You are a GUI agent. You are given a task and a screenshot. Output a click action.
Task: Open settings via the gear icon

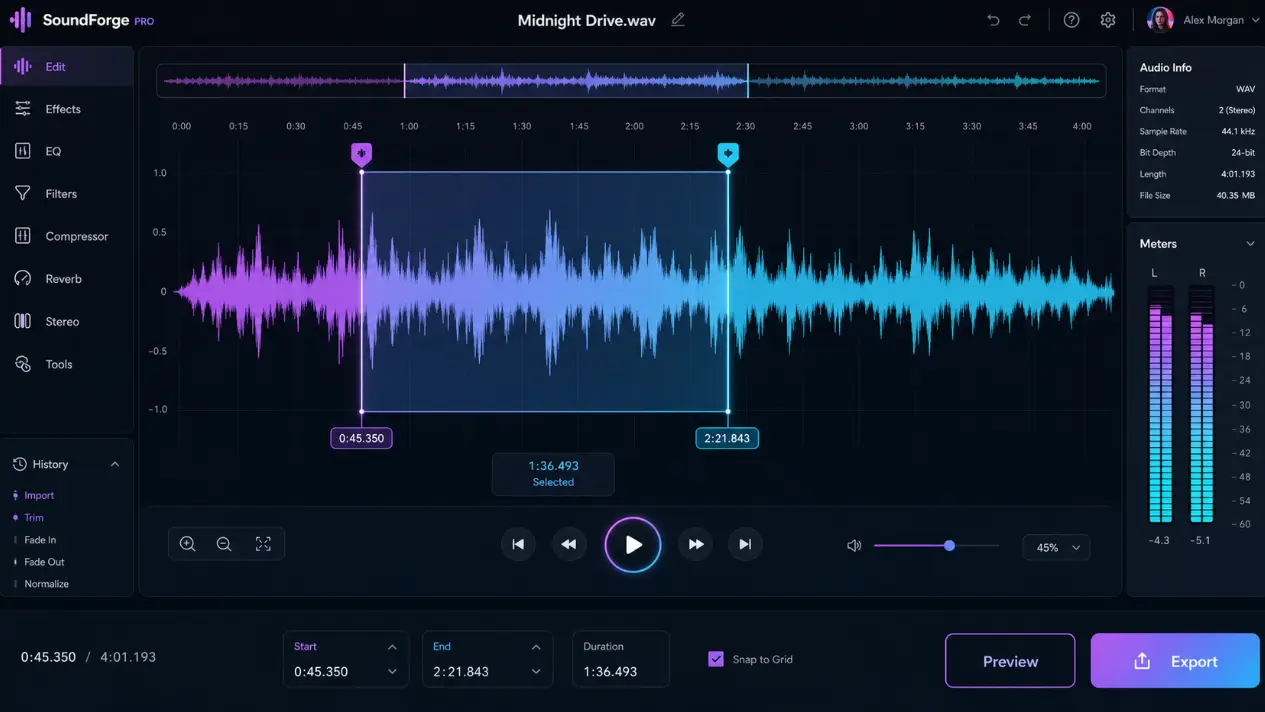1108,20
